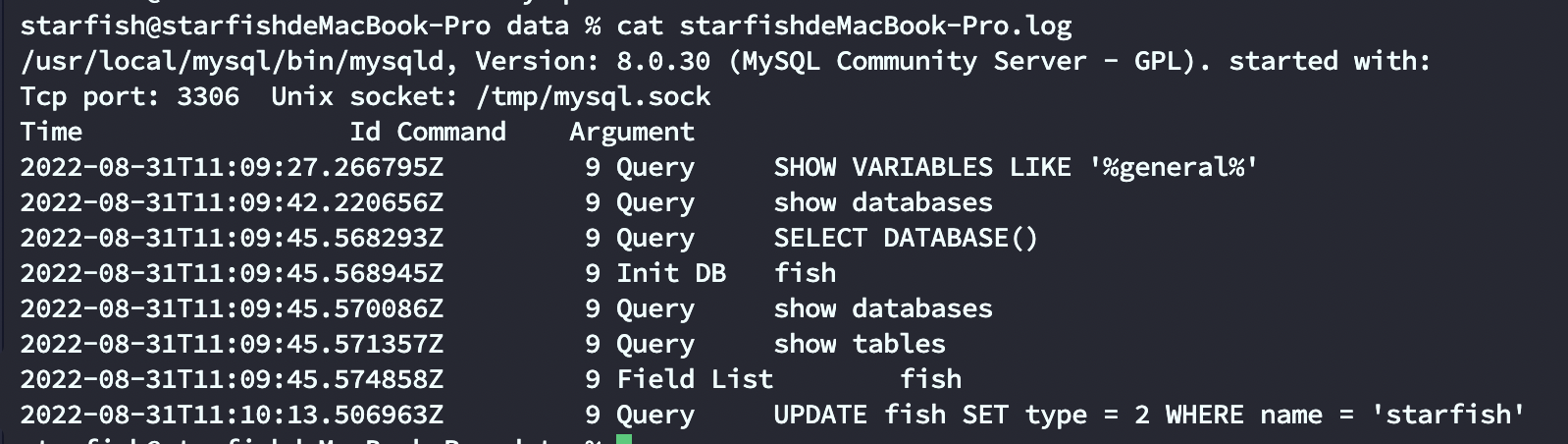Click the show tables query text
Screen dimensions: 1568x444
[x=860, y=344]
